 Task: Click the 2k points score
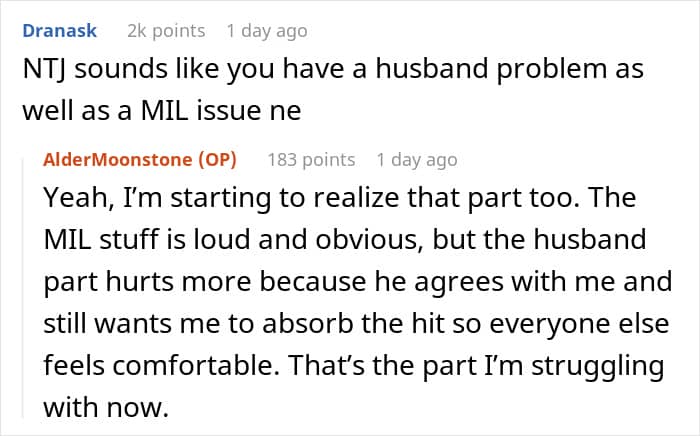pyautogui.click(x=166, y=31)
